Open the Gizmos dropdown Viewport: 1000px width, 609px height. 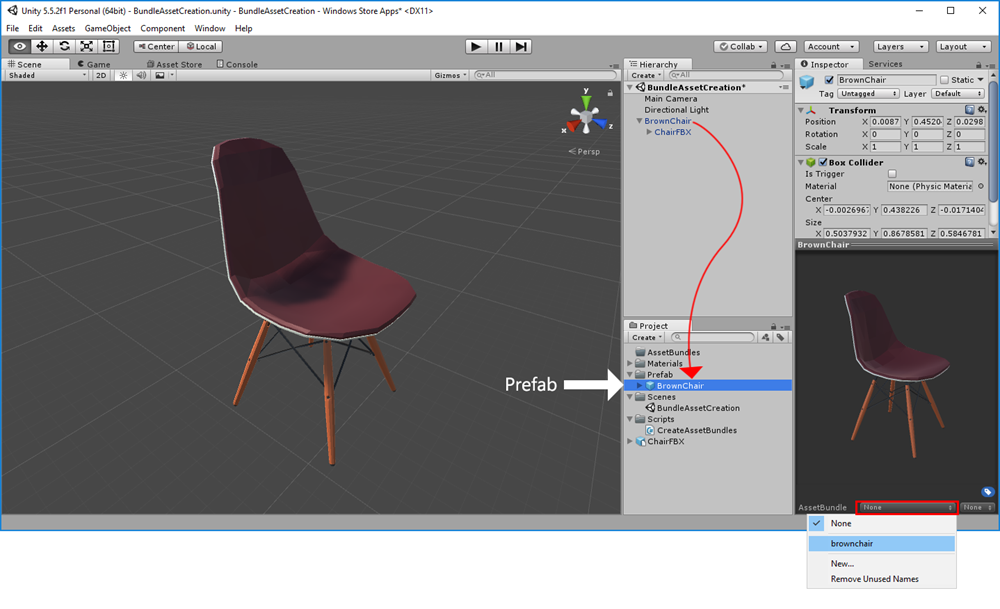click(x=450, y=75)
